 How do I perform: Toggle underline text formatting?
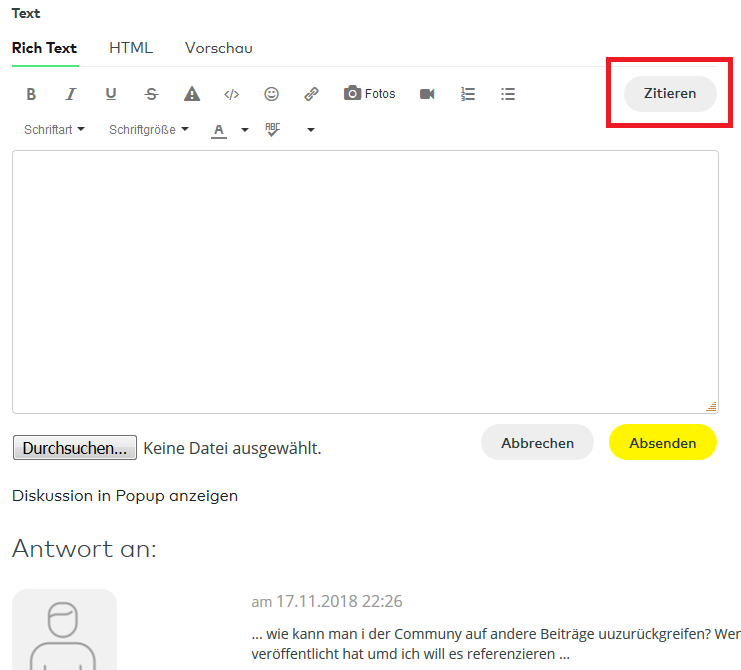click(x=111, y=94)
